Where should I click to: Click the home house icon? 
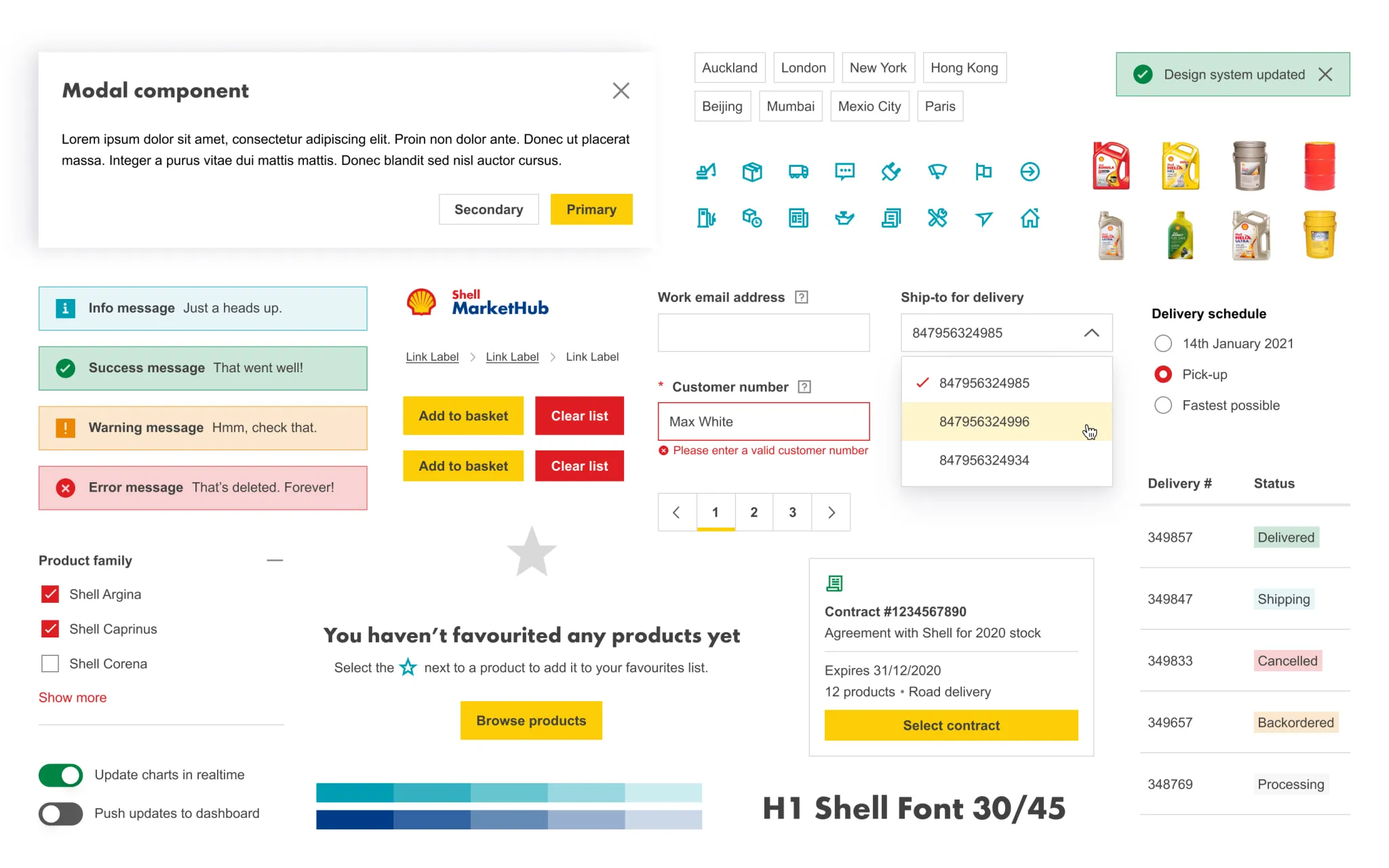pos(1030,218)
